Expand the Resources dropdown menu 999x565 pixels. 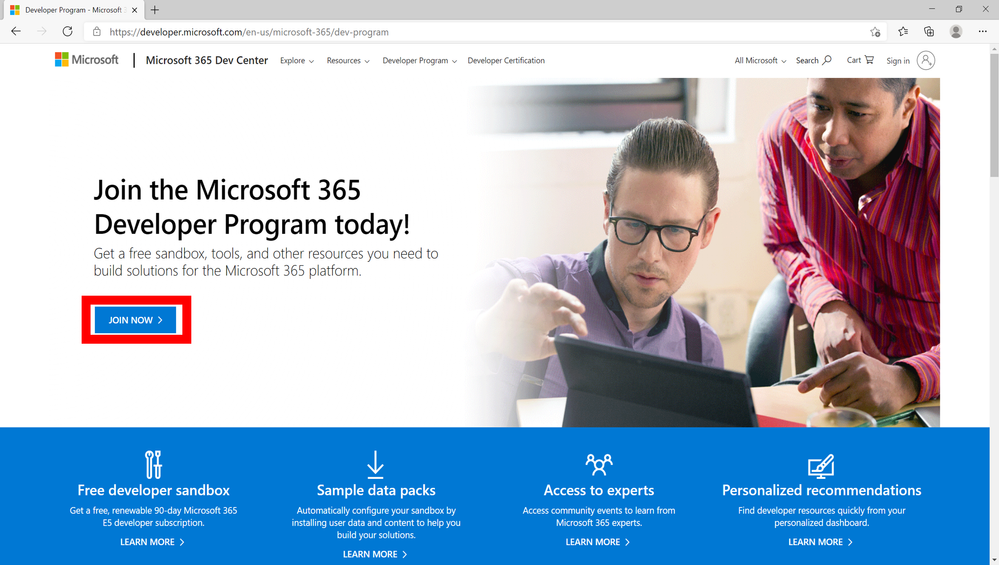tap(348, 61)
